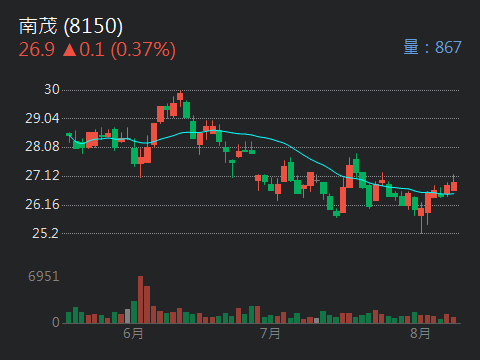
Task: Click the 6951 volume axis label
Action: [44, 276]
